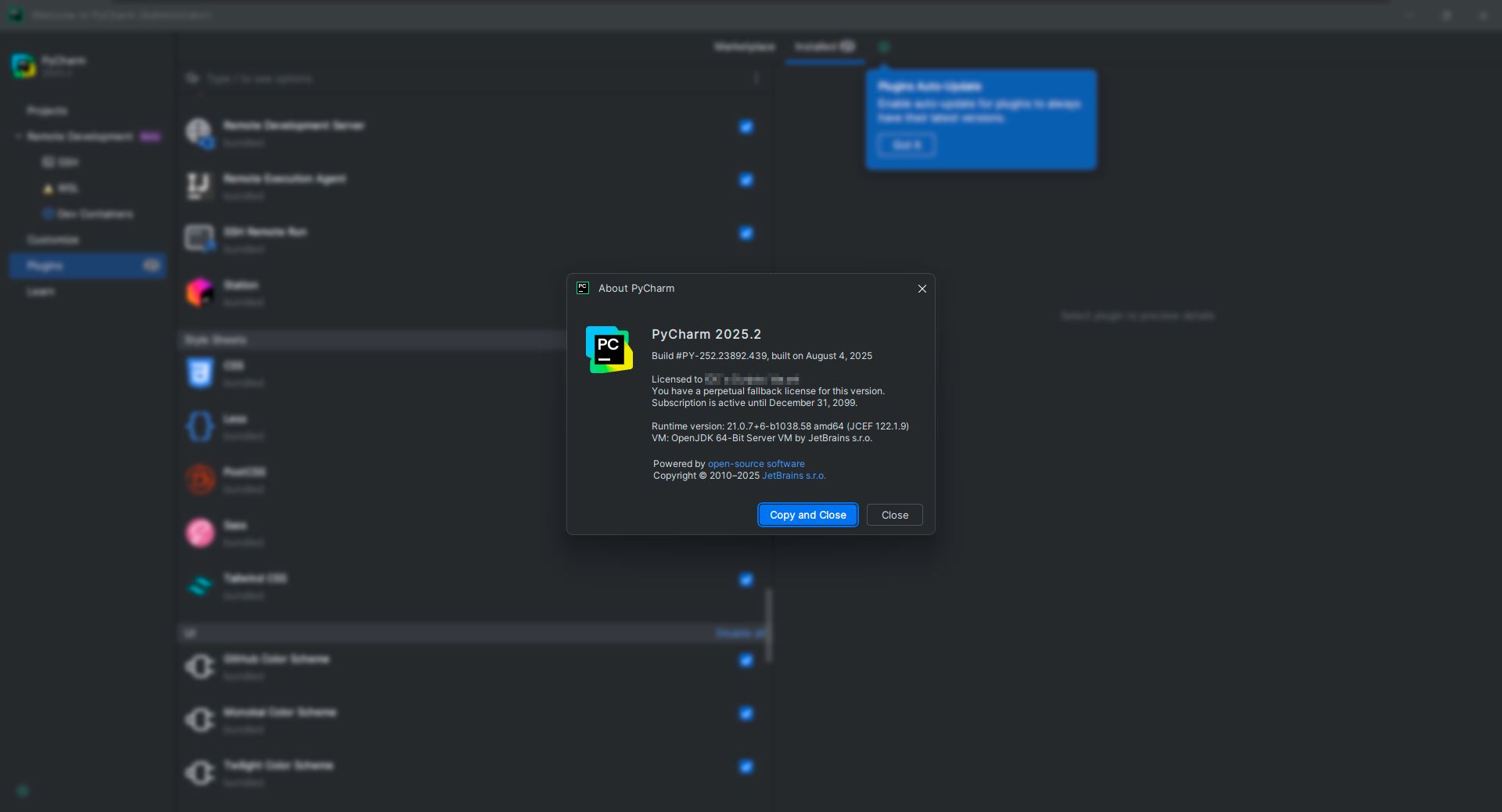This screenshot has width=1502, height=812.
Task: Click the PyCharm logo in the About dialog
Action: (x=609, y=350)
